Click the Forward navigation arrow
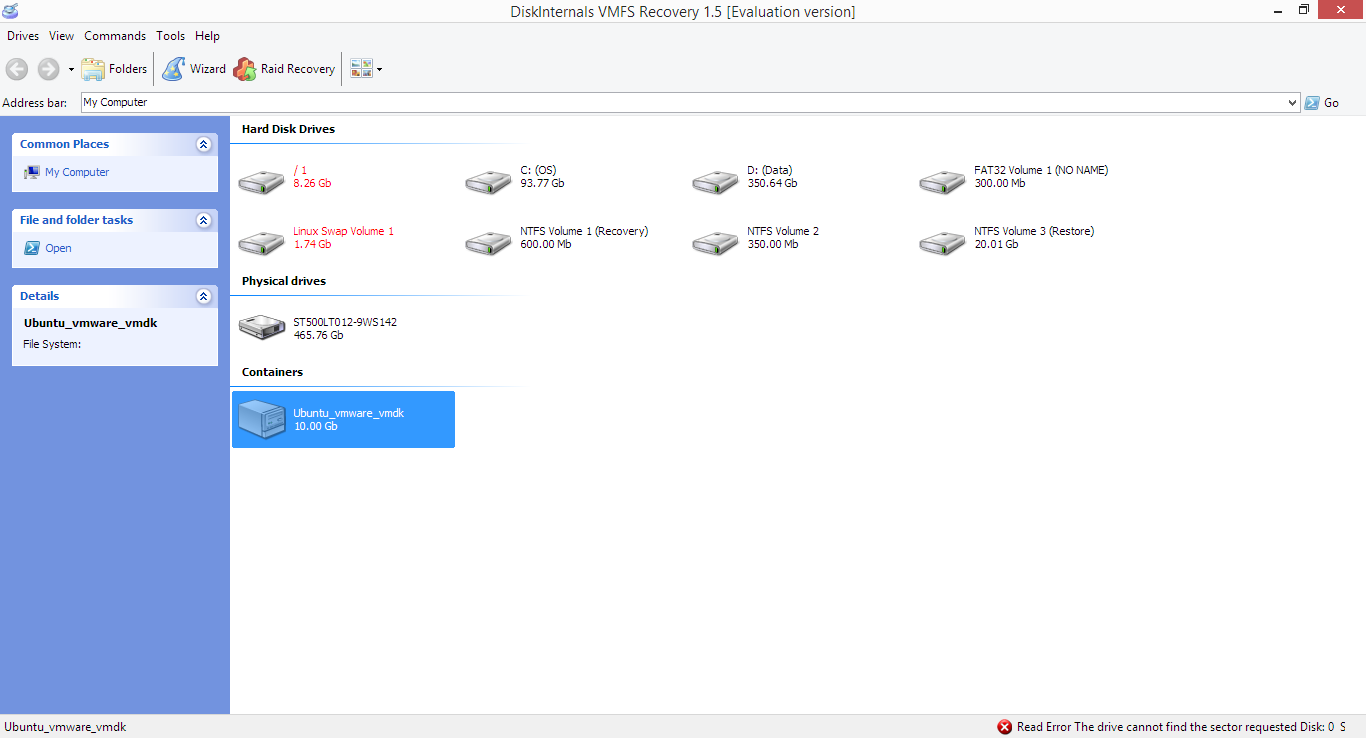The width and height of the screenshot is (1366, 738). (x=48, y=69)
